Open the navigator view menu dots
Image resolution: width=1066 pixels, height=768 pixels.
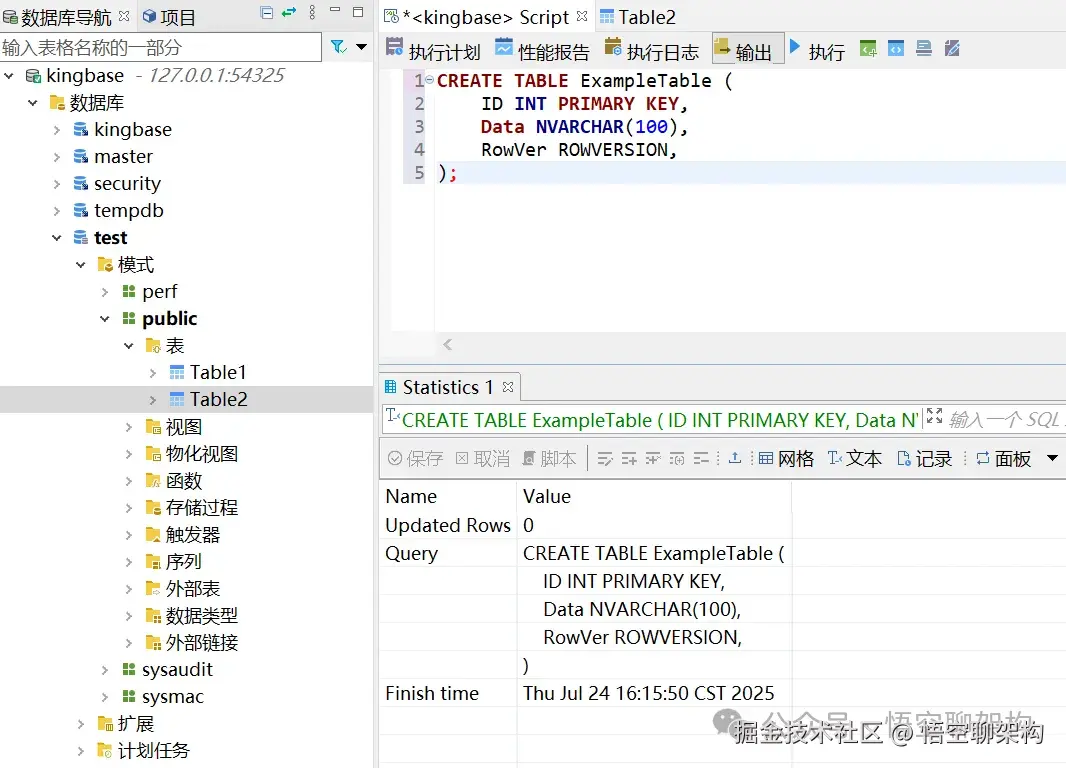pos(312,12)
